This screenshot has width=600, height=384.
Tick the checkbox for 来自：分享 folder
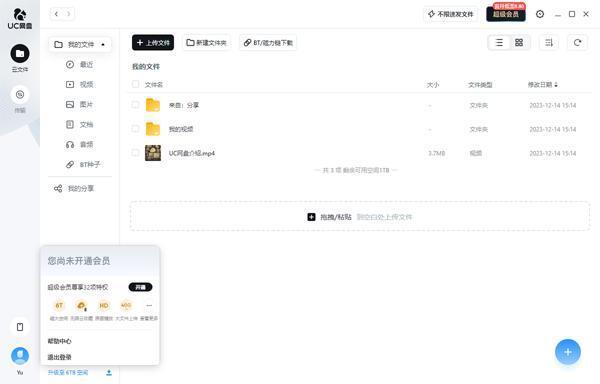[x=135, y=104]
